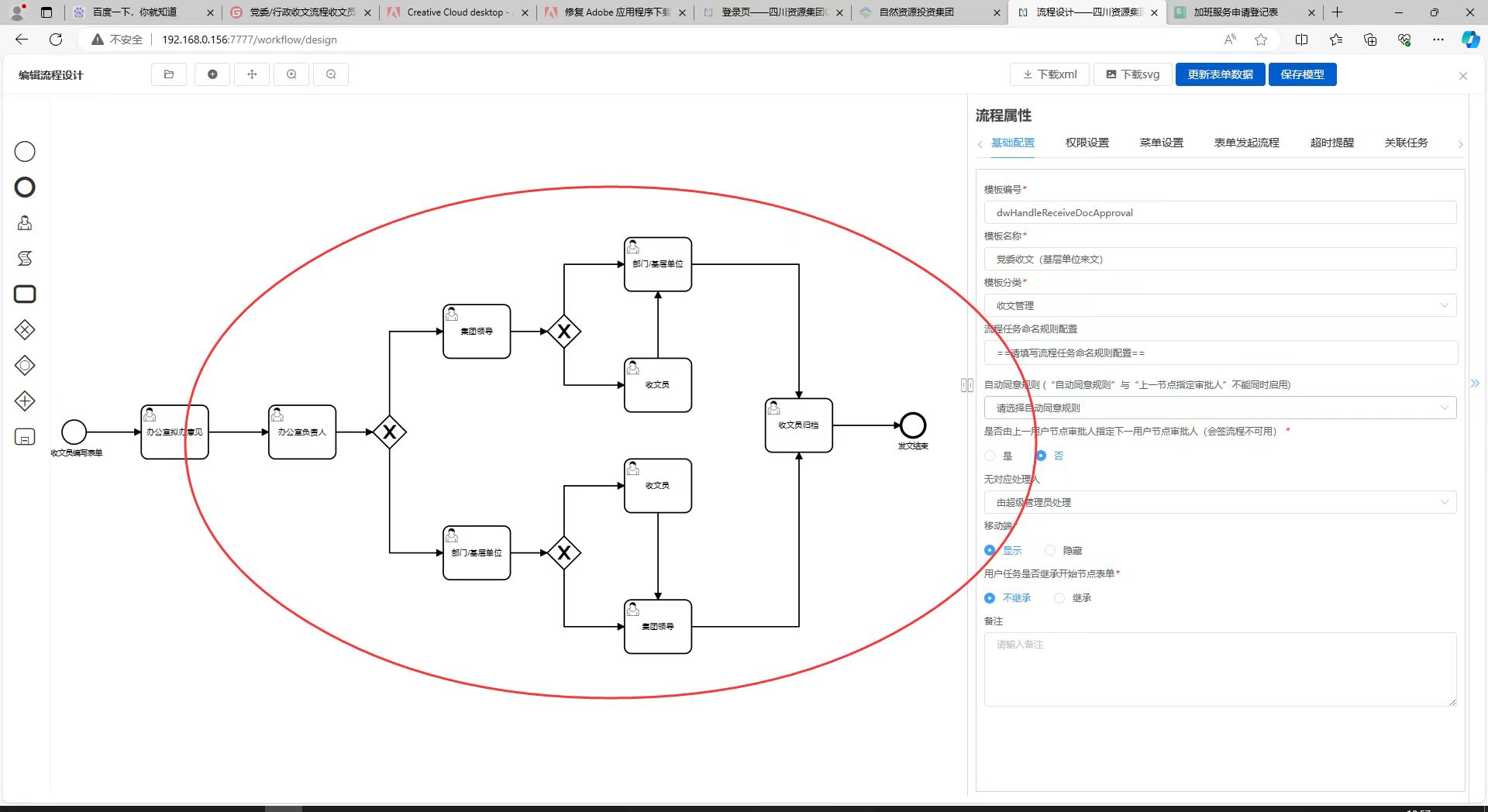Select the exclusive gateway tool in palette

tap(25, 330)
